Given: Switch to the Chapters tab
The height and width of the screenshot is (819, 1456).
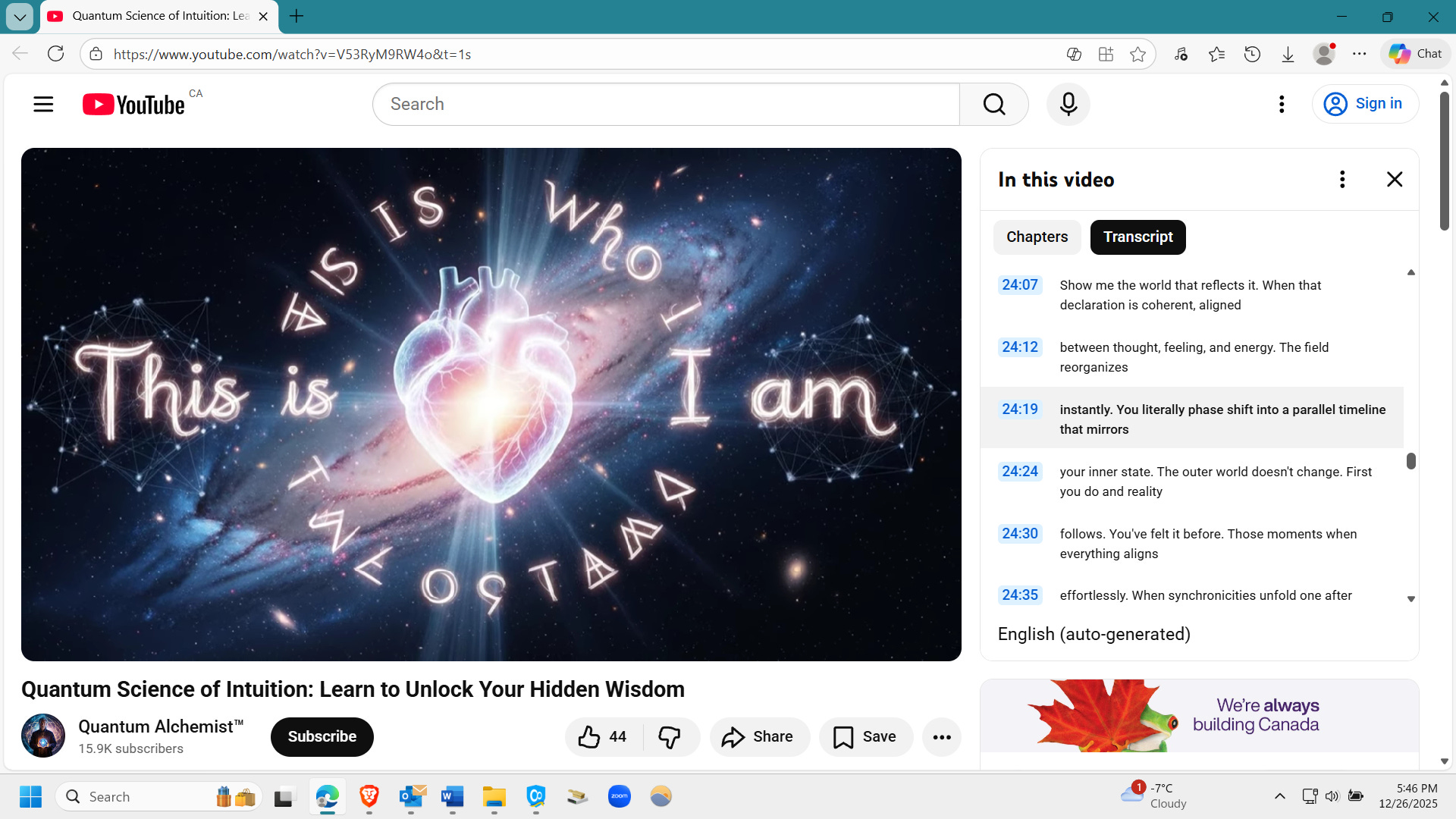Looking at the screenshot, I should click(x=1037, y=237).
